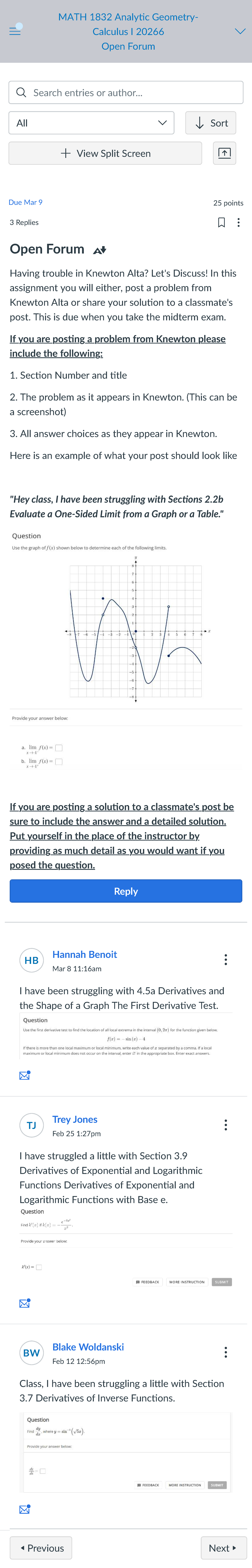This screenshot has height=1568, width=252.
Task: Go to the Next module item
Action: (223, 1548)
